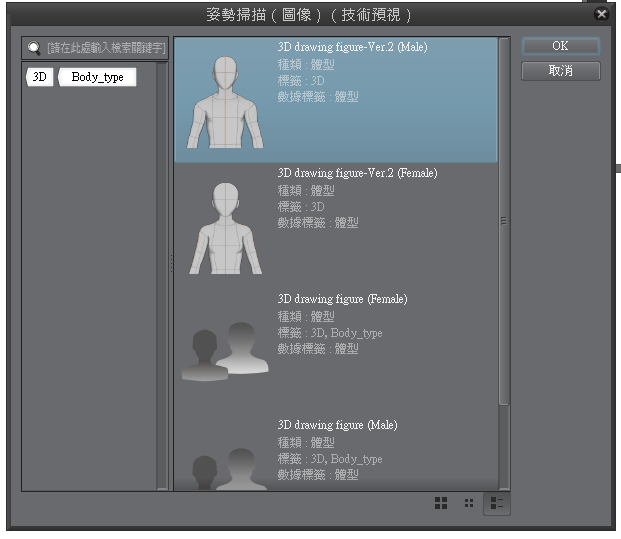The height and width of the screenshot is (539, 621).
Task: Click the '3D drawing figure (Female)' title text
Action: [x=342, y=299]
